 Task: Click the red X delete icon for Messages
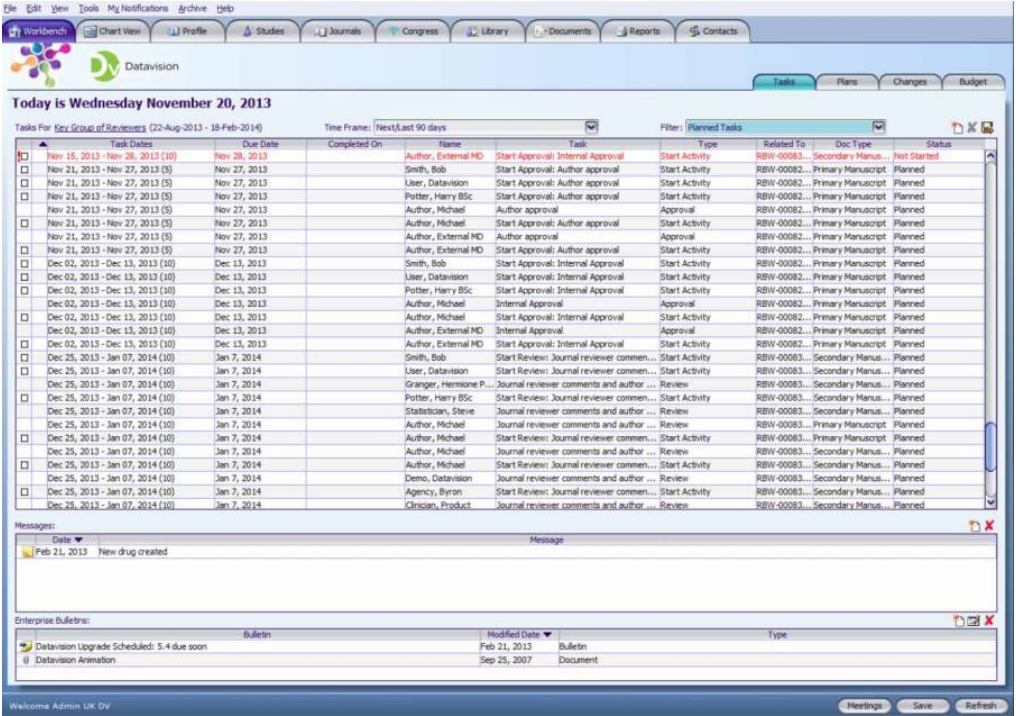[989, 525]
